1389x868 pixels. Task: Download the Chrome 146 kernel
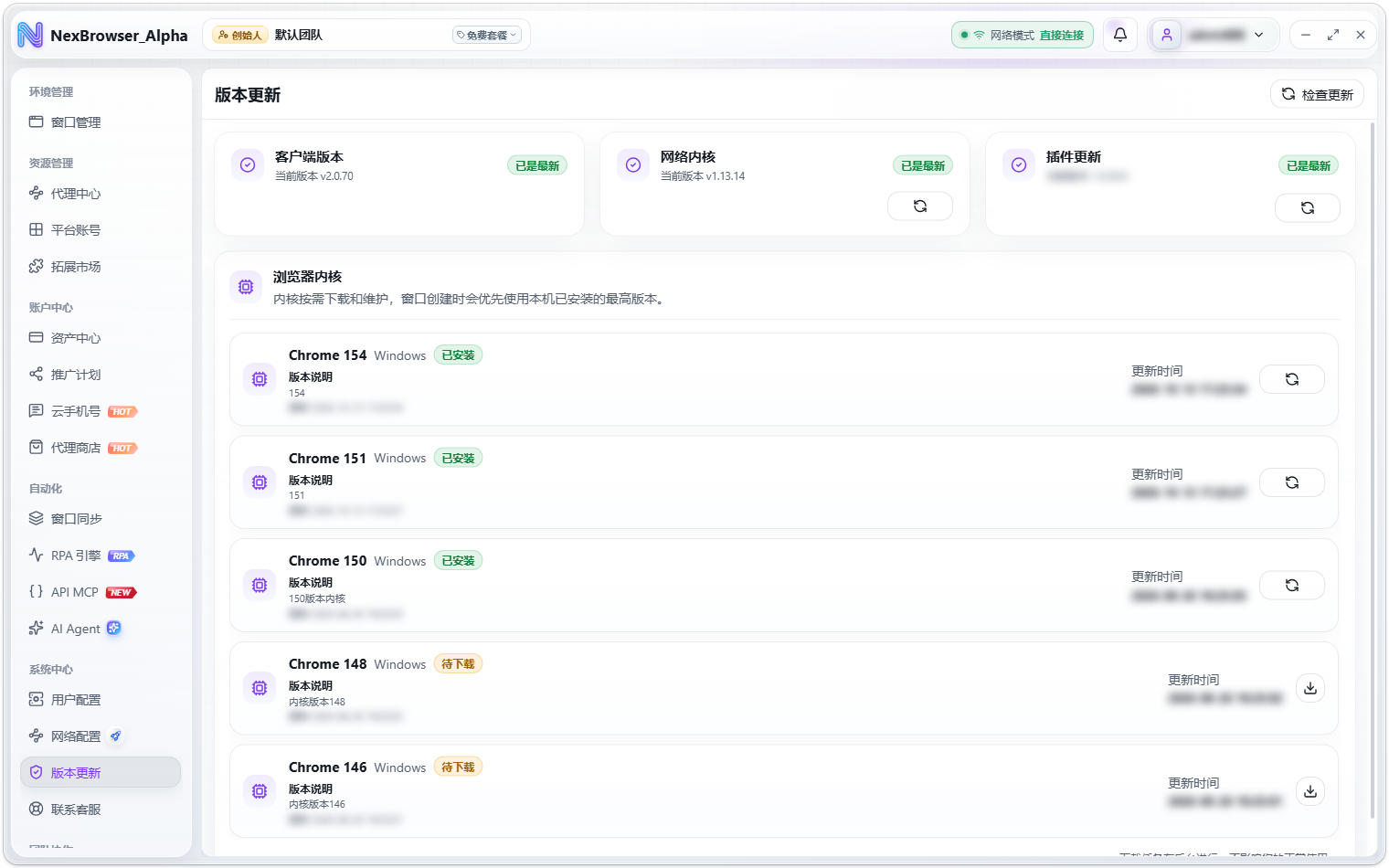click(1310, 791)
